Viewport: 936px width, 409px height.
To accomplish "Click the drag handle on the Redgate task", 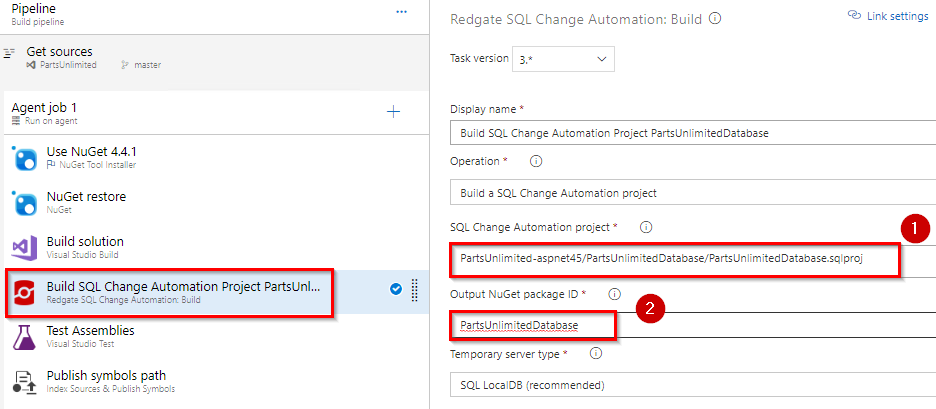I will coord(415,290).
